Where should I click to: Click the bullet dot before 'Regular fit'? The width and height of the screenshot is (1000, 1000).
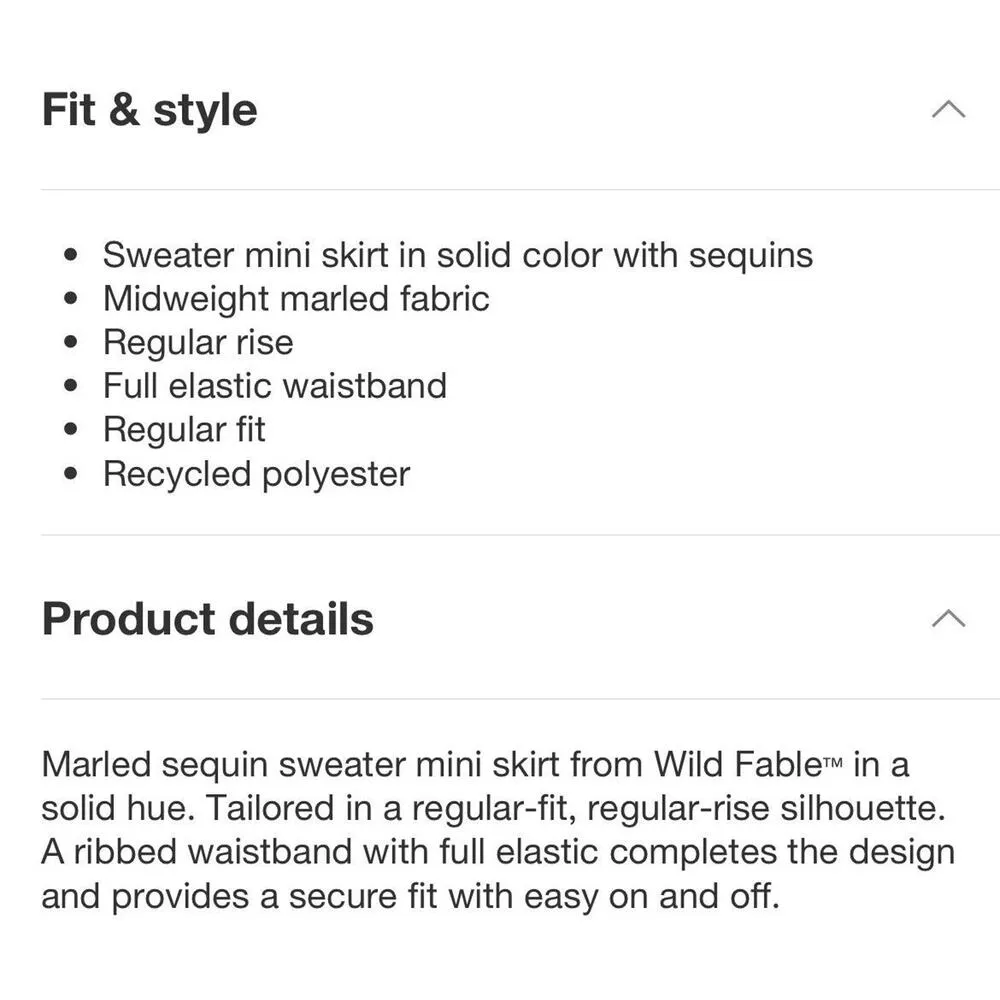tap(70, 430)
